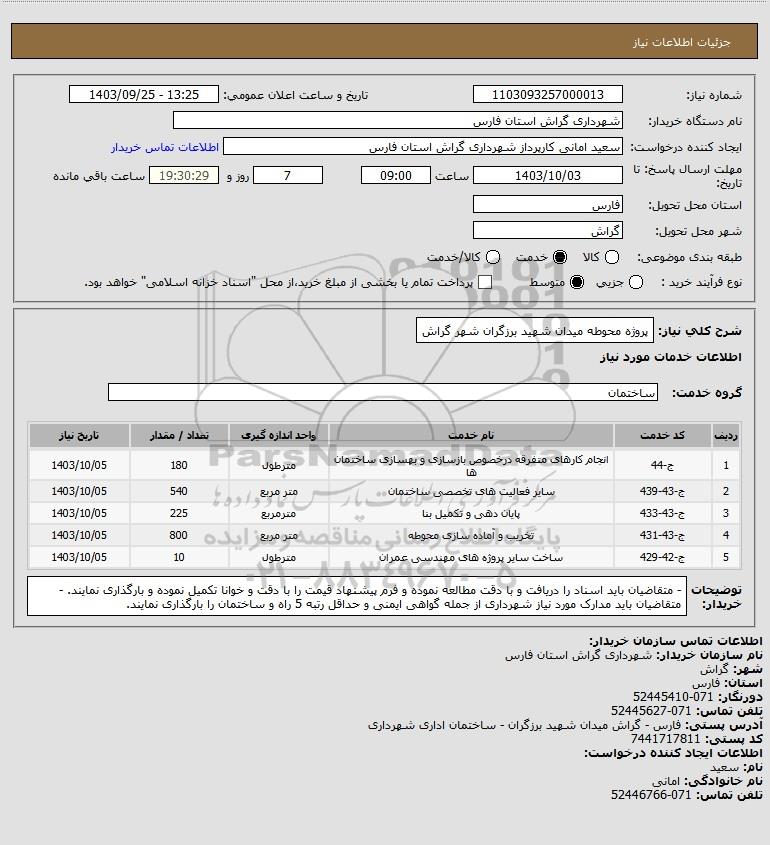Click the نام خدمت column header
The height and width of the screenshot is (845, 770).
(x=471, y=435)
